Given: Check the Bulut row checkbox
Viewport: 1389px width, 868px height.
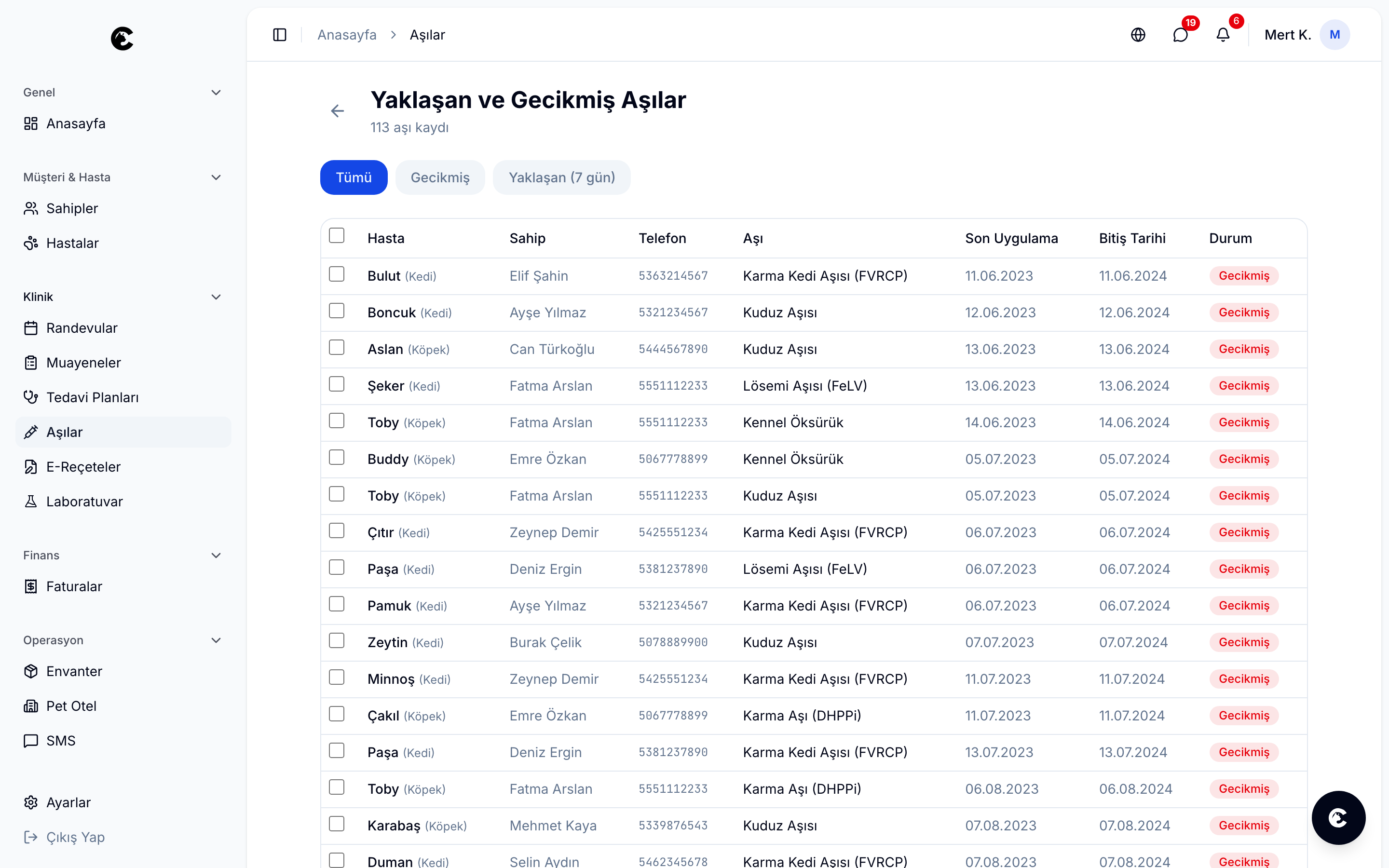Looking at the screenshot, I should 337,274.
